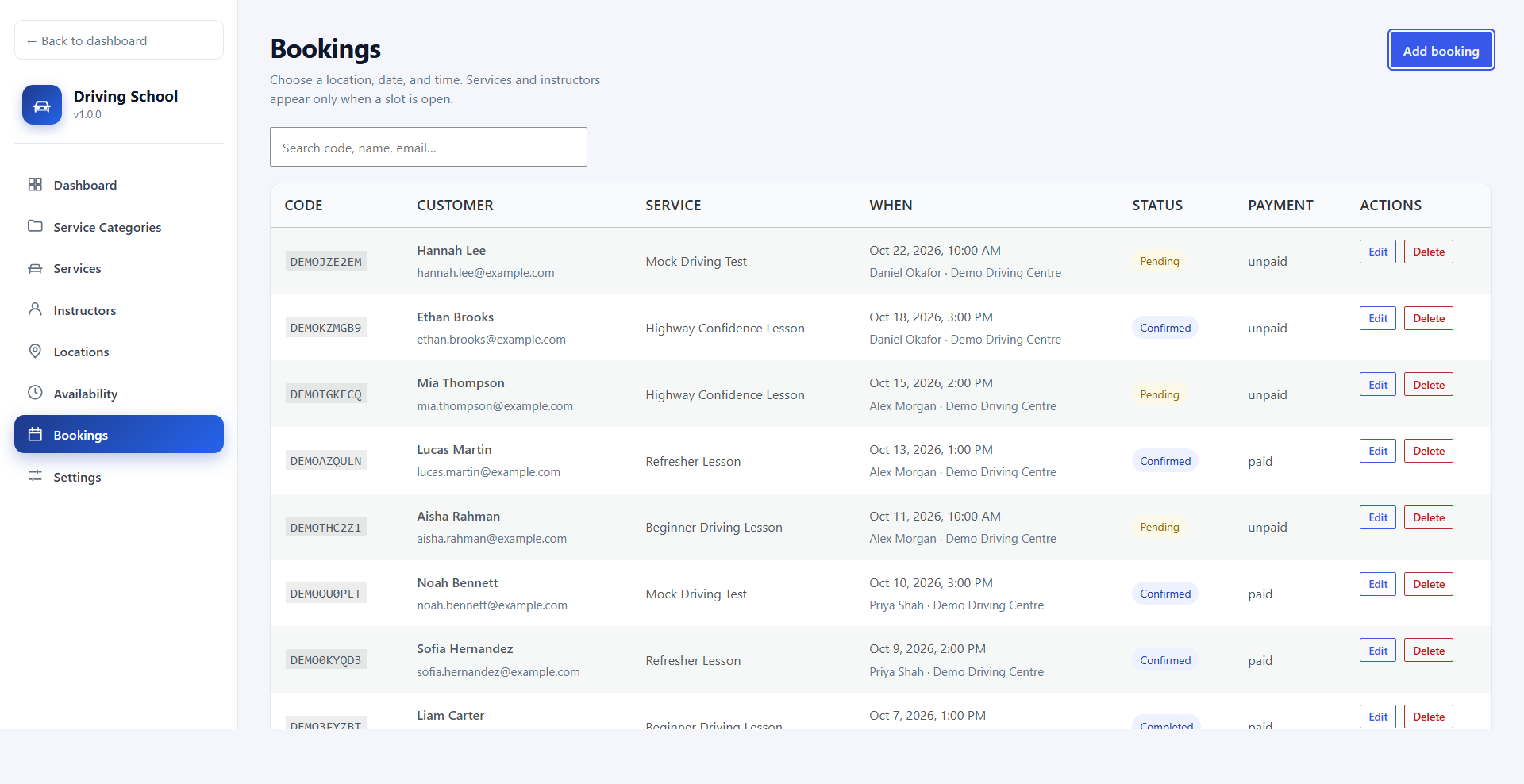Image resolution: width=1524 pixels, height=784 pixels.
Task: Edit Sofia Hernandez's booking
Action: click(x=1377, y=651)
